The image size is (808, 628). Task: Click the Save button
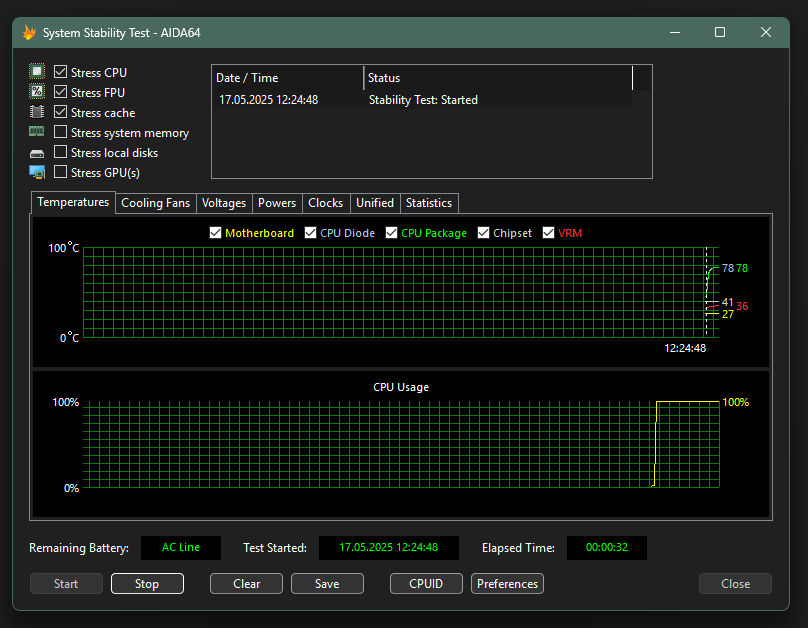327,584
